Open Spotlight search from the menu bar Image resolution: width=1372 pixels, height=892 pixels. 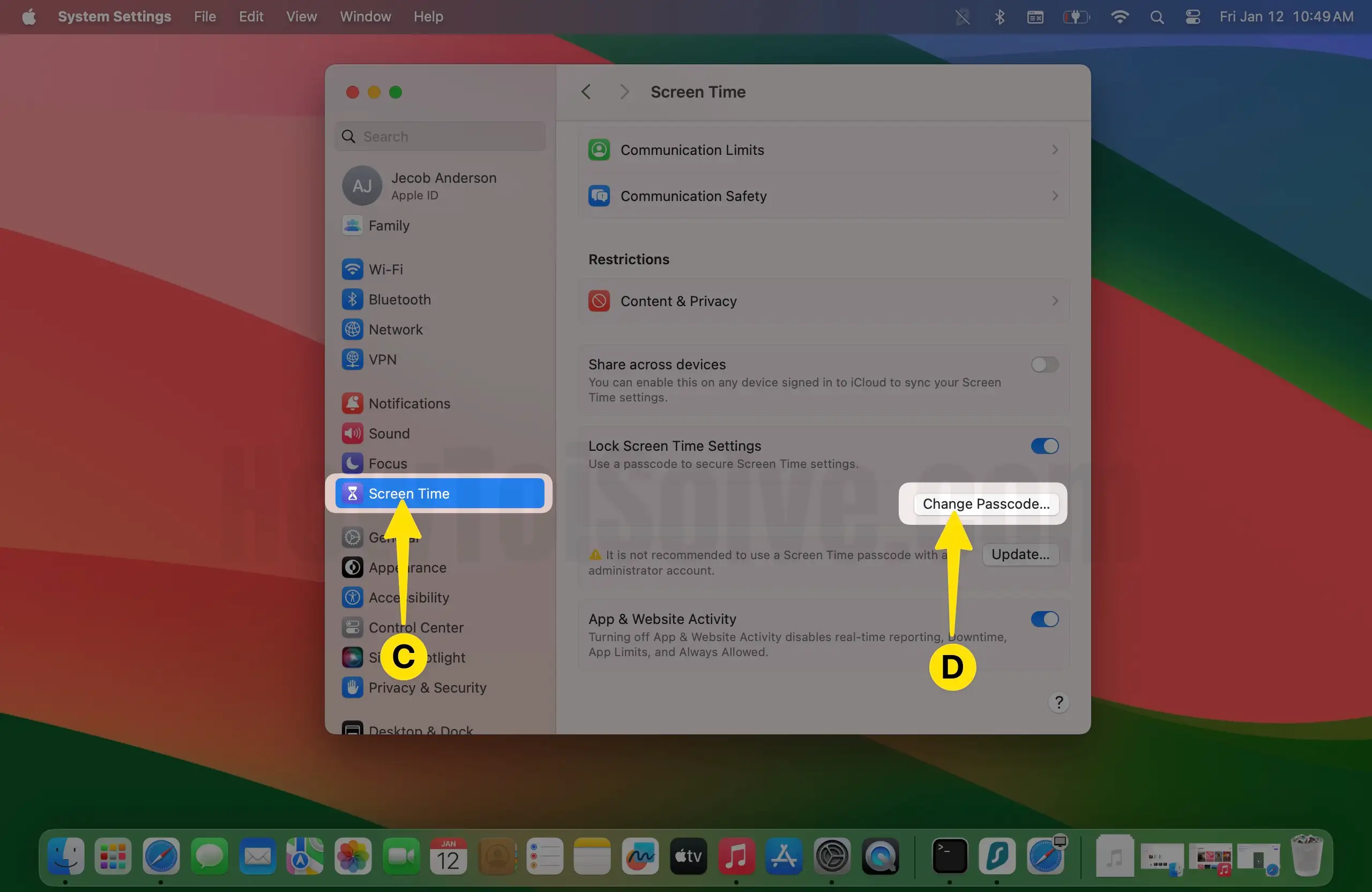click(x=1157, y=17)
